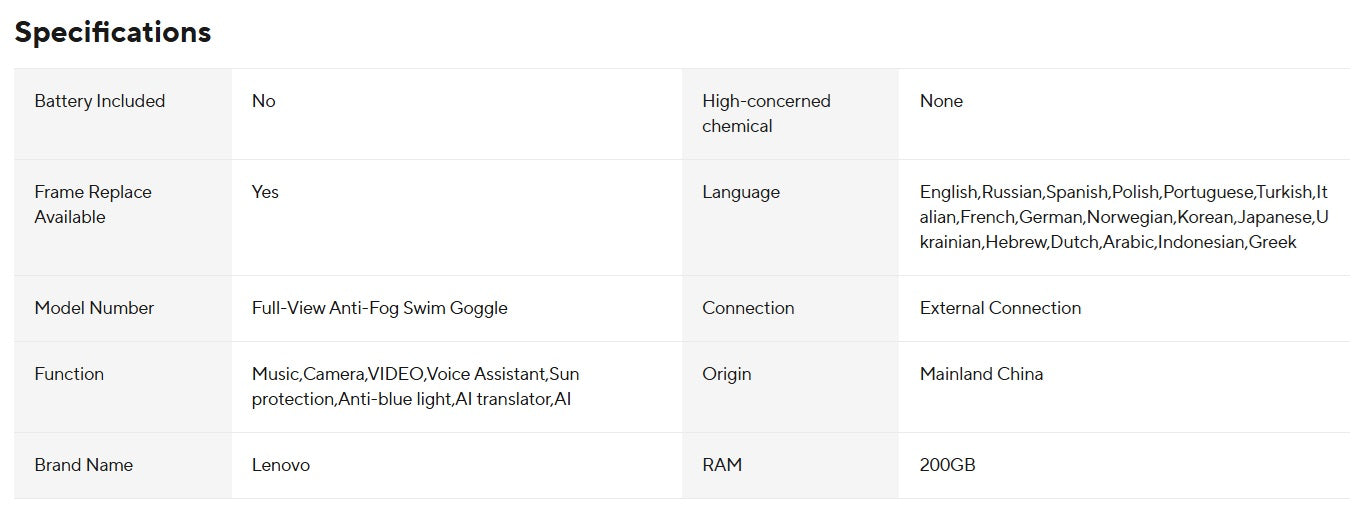Click the Model Number label
This screenshot has width=1367, height=514.
point(94,308)
